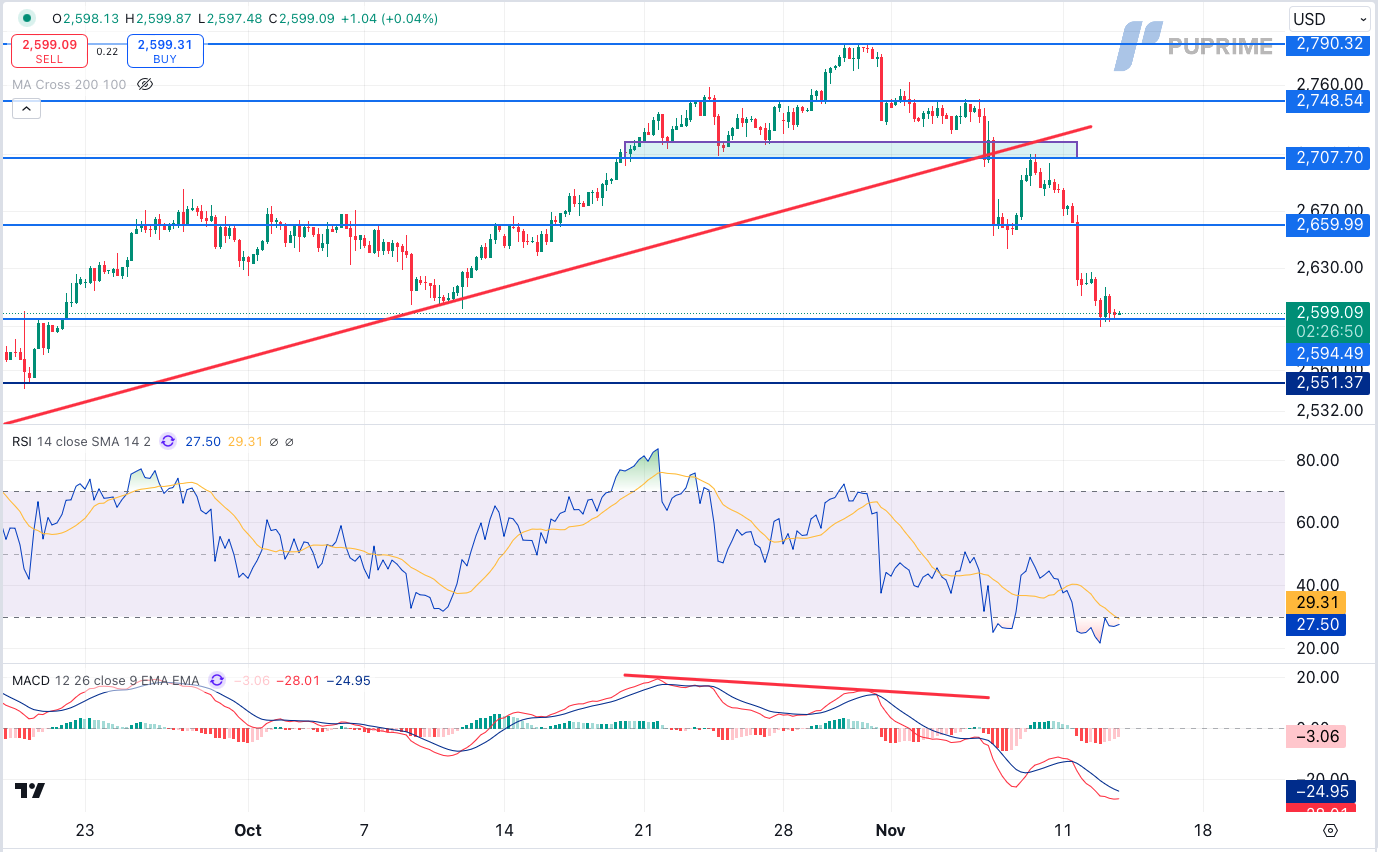Click the RSI 60.00 axis label
1378x852 pixels.
tap(1316, 522)
